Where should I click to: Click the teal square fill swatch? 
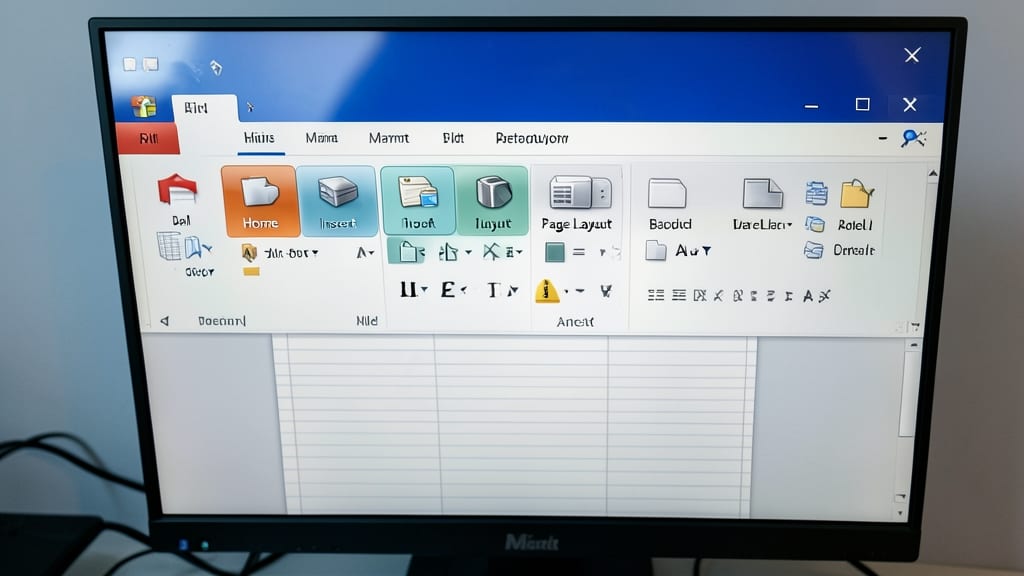click(x=554, y=251)
